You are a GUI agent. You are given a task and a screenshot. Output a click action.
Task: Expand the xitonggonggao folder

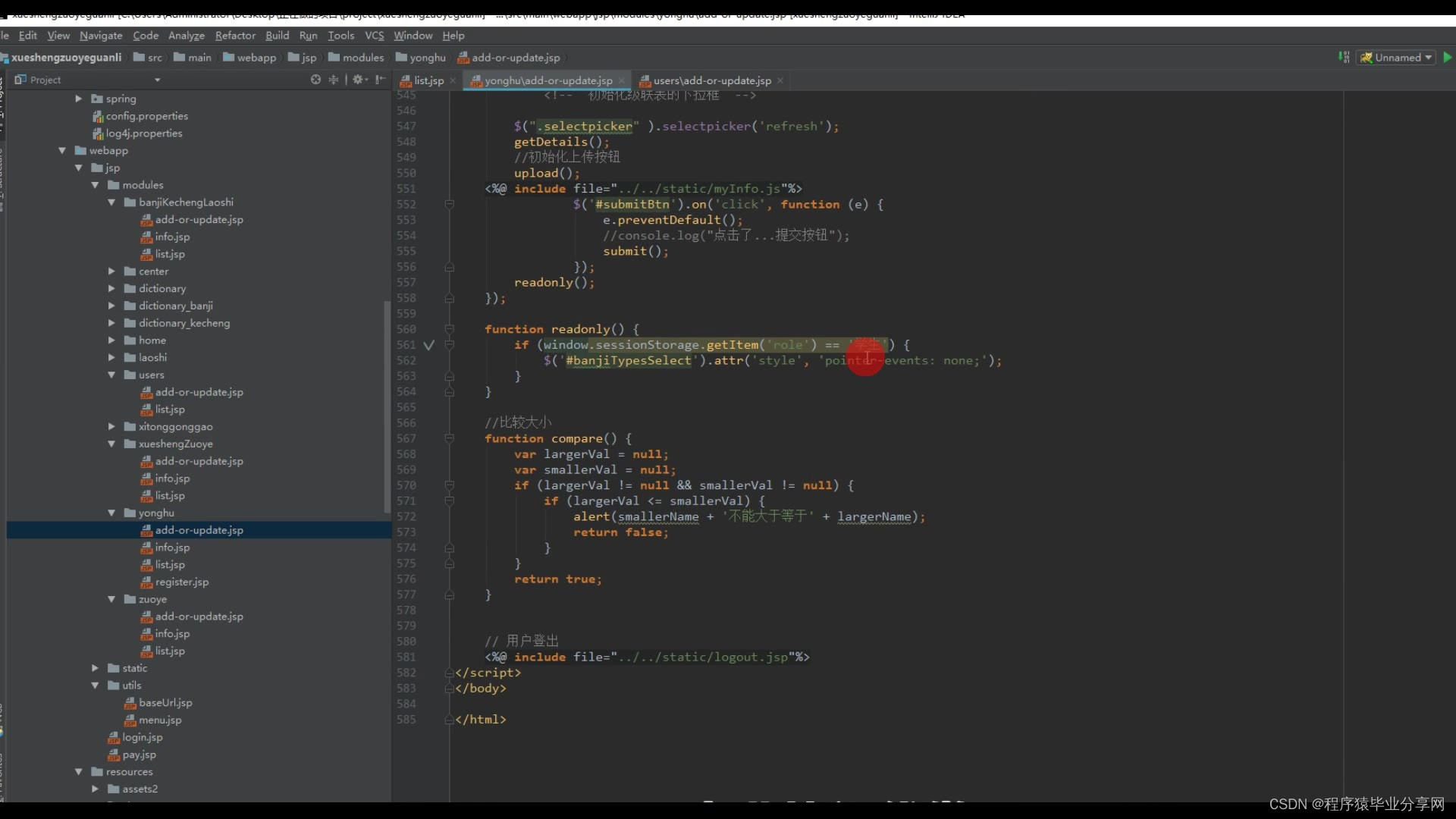click(x=111, y=427)
